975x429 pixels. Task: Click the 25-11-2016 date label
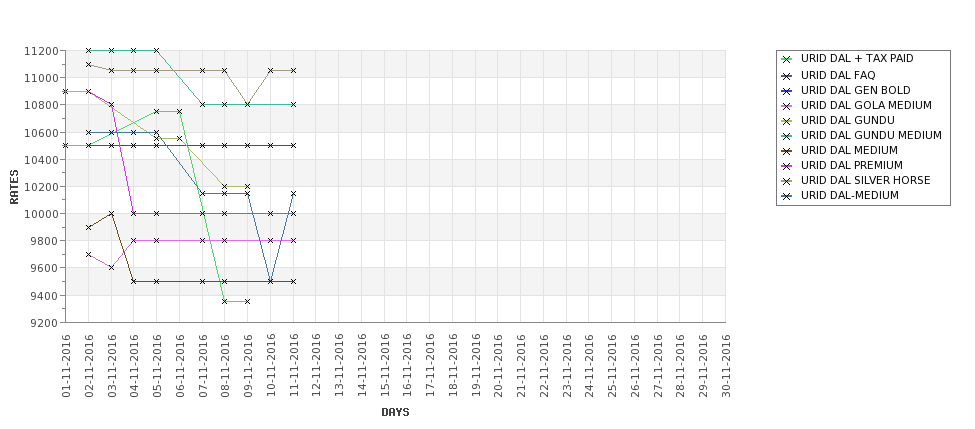pos(612,366)
